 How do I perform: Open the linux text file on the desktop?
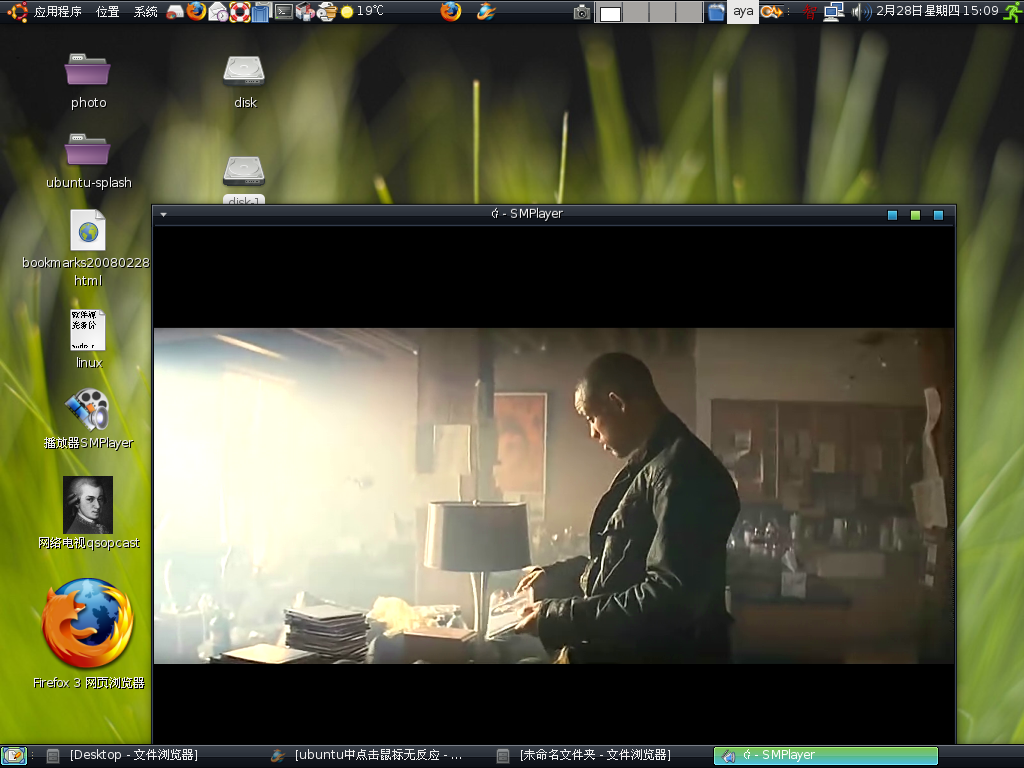(88, 340)
